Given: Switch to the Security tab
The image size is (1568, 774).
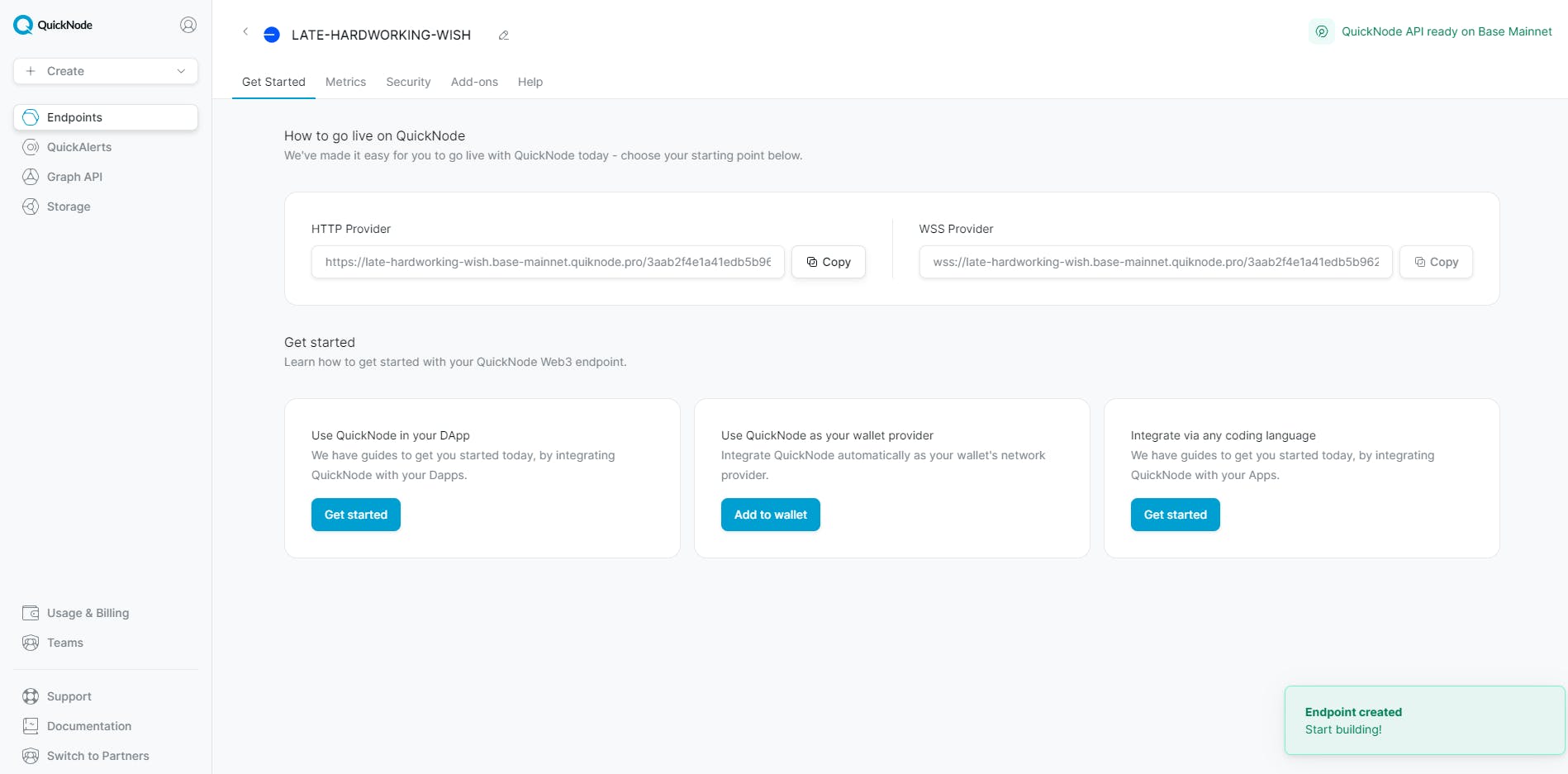Looking at the screenshot, I should point(408,82).
